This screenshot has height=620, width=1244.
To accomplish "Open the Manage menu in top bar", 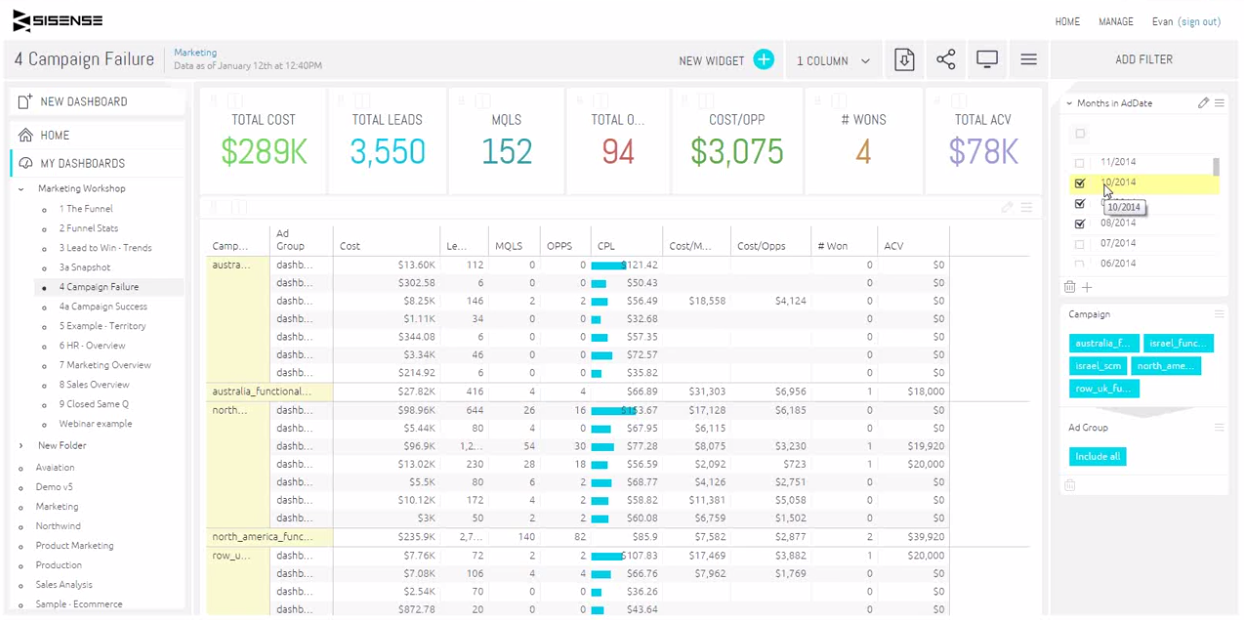I will (x=1115, y=22).
